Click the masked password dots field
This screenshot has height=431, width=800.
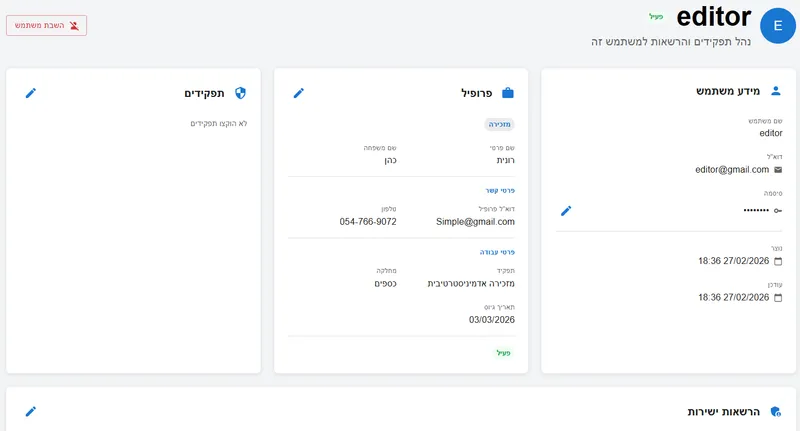(x=742, y=211)
